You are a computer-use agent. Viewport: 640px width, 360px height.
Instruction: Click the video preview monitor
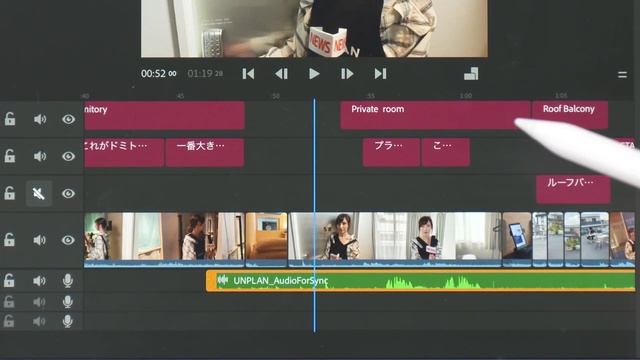click(x=314, y=29)
